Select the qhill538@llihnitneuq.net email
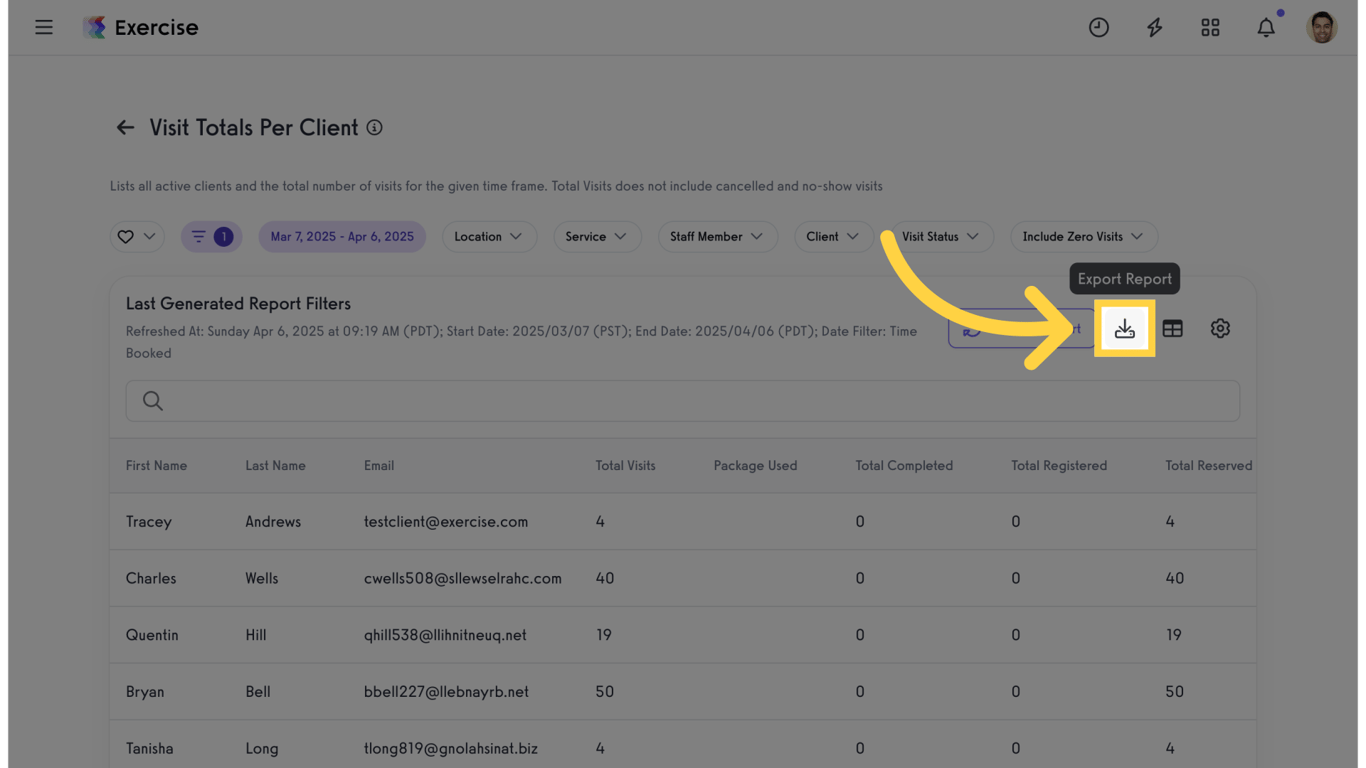 [x=445, y=635]
